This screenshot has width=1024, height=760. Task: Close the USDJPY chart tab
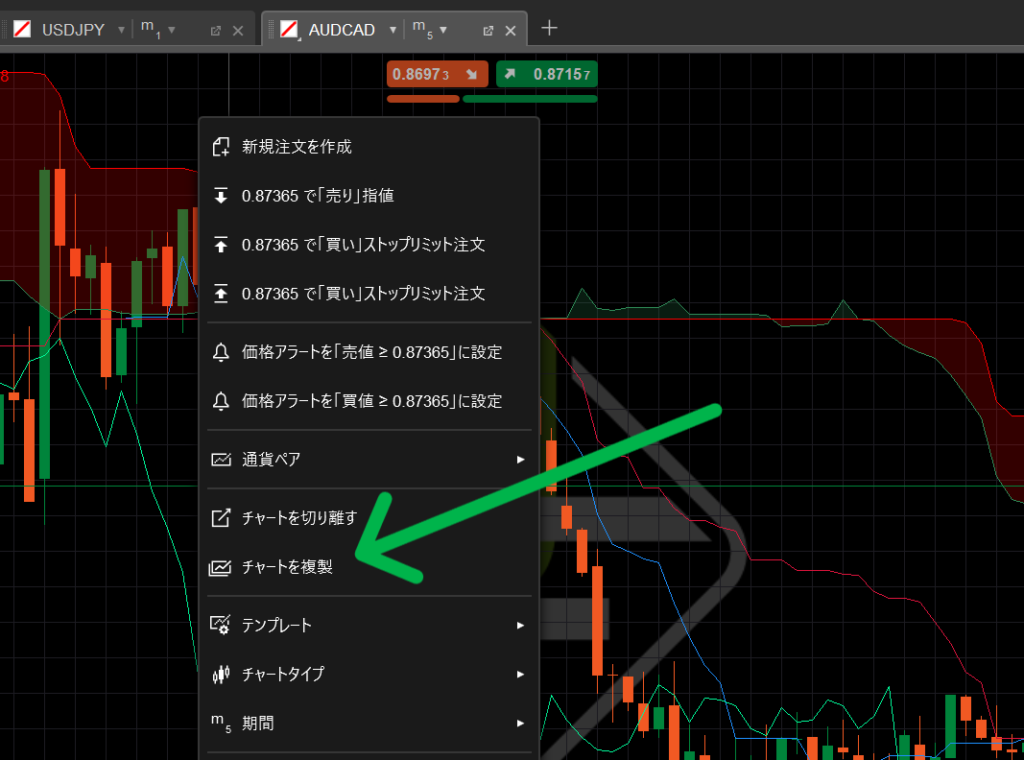click(x=238, y=31)
